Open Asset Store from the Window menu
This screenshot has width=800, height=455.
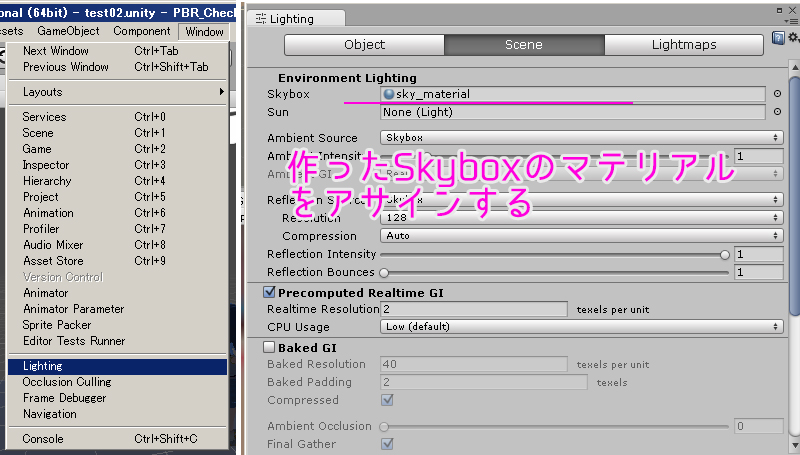point(117,261)
